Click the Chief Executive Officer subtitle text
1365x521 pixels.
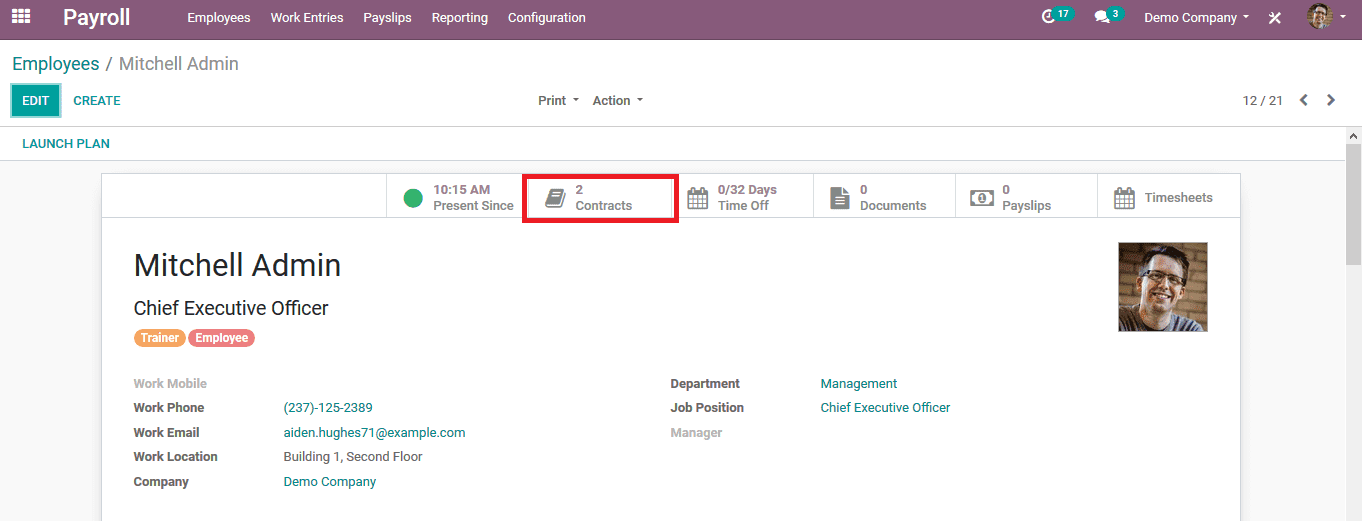[x=231, y=308]
